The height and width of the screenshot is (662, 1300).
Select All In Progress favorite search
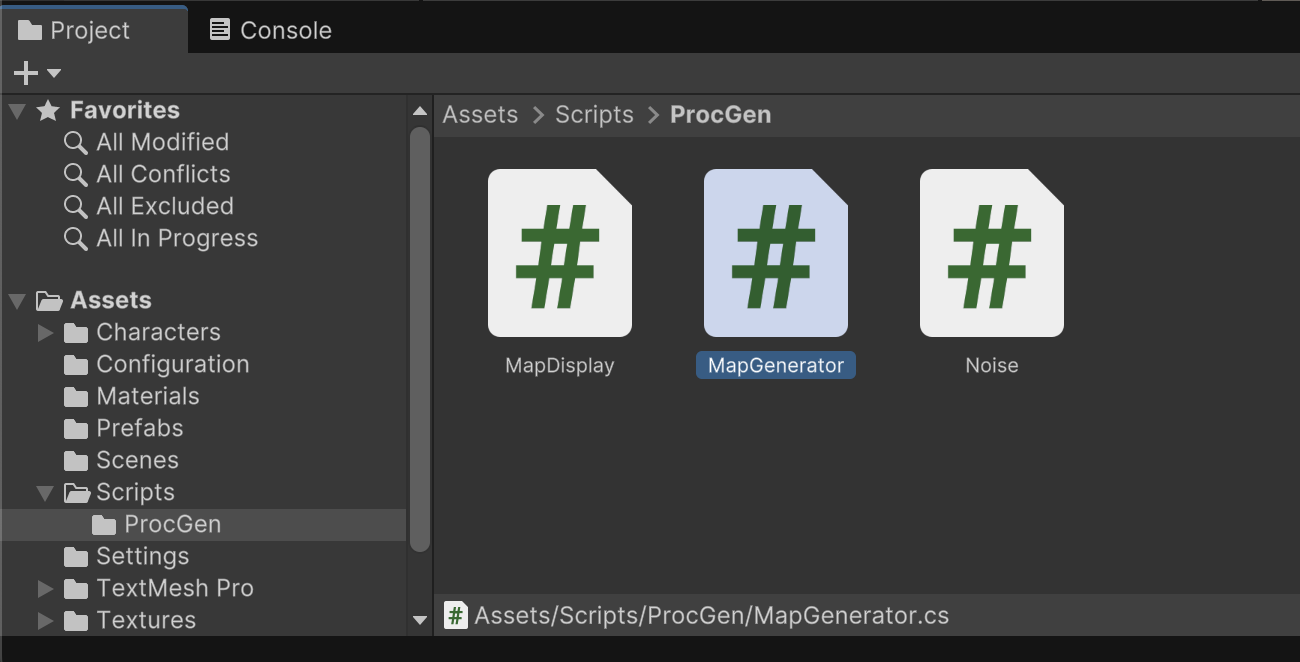177,238
